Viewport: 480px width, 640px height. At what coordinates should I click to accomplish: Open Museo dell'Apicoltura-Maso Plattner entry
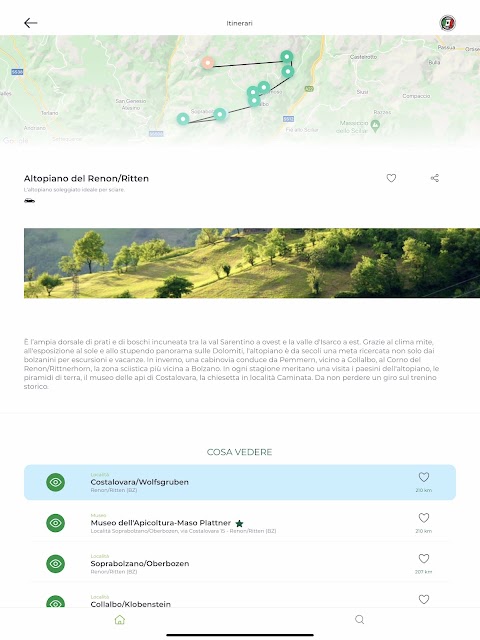(x=240, y=523)
